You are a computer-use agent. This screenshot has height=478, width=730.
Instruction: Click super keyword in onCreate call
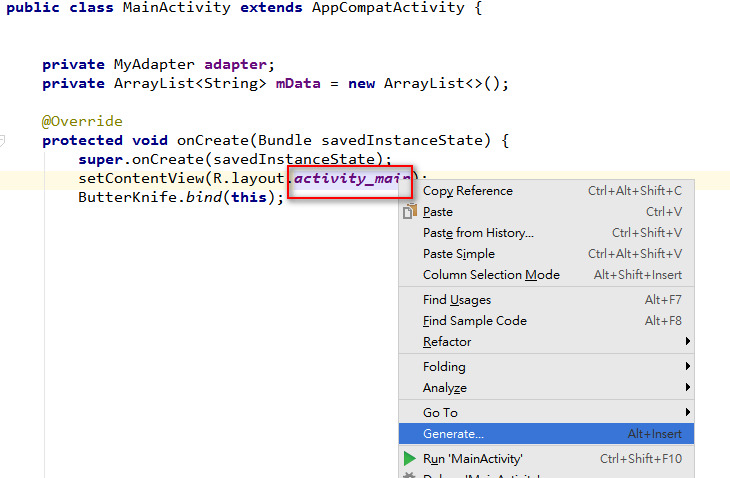pyautogui.click(x=101, y=160)
